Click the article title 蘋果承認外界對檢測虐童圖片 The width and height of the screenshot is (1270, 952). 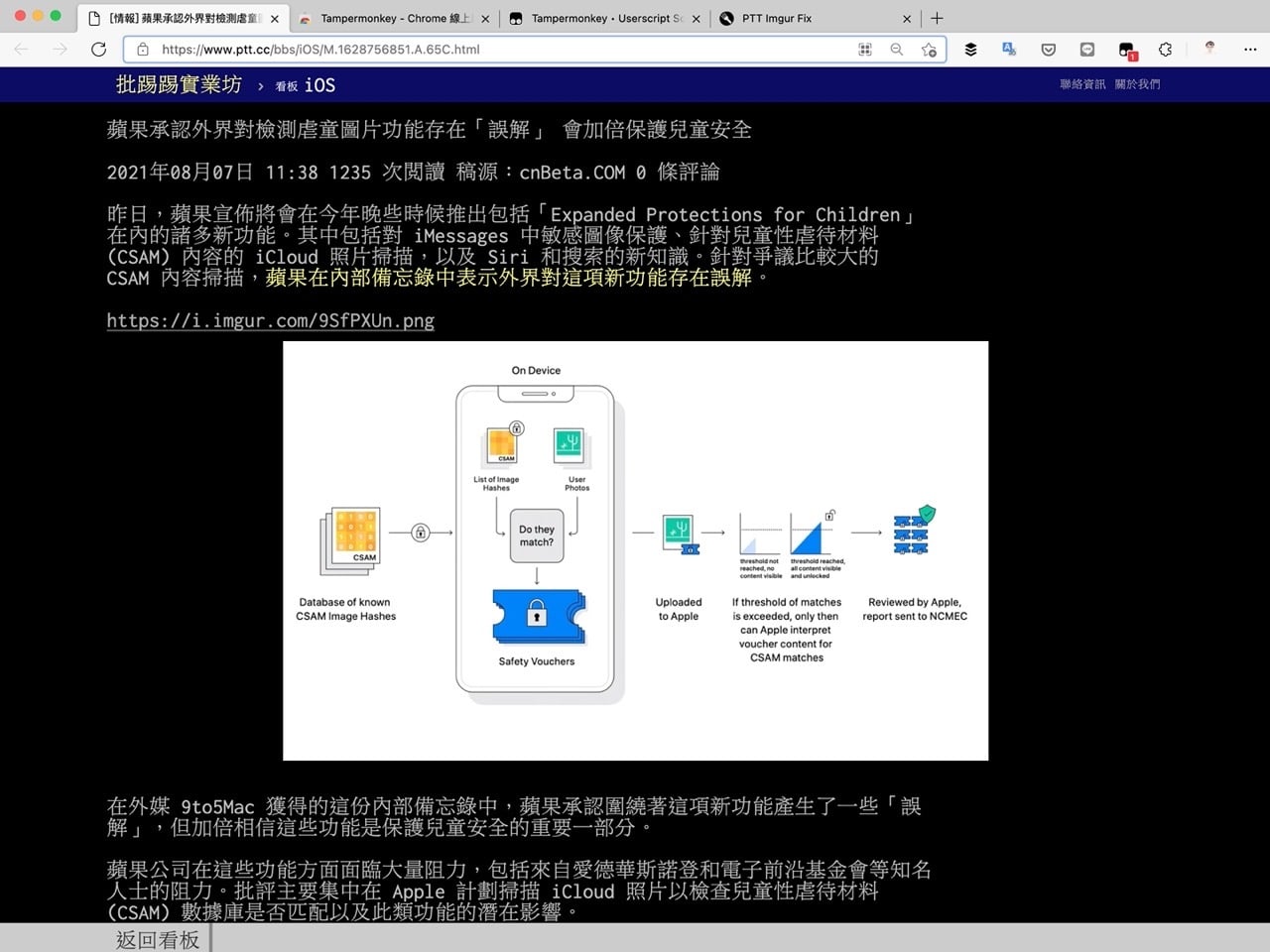point(429,129)
